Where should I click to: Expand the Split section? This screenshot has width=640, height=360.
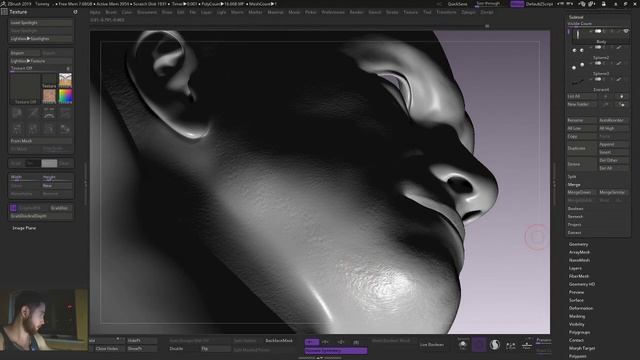(572, 176)
